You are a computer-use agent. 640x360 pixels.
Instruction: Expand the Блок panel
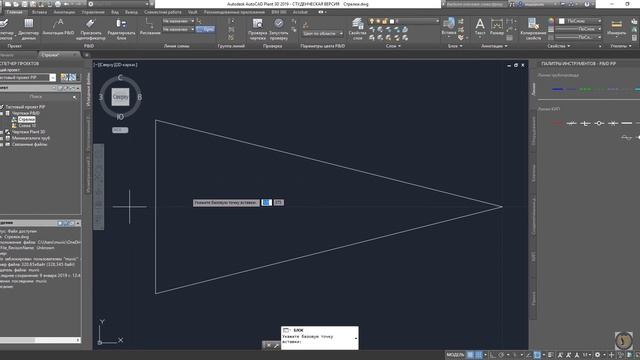pyautogui.click(x=455, y=46)
